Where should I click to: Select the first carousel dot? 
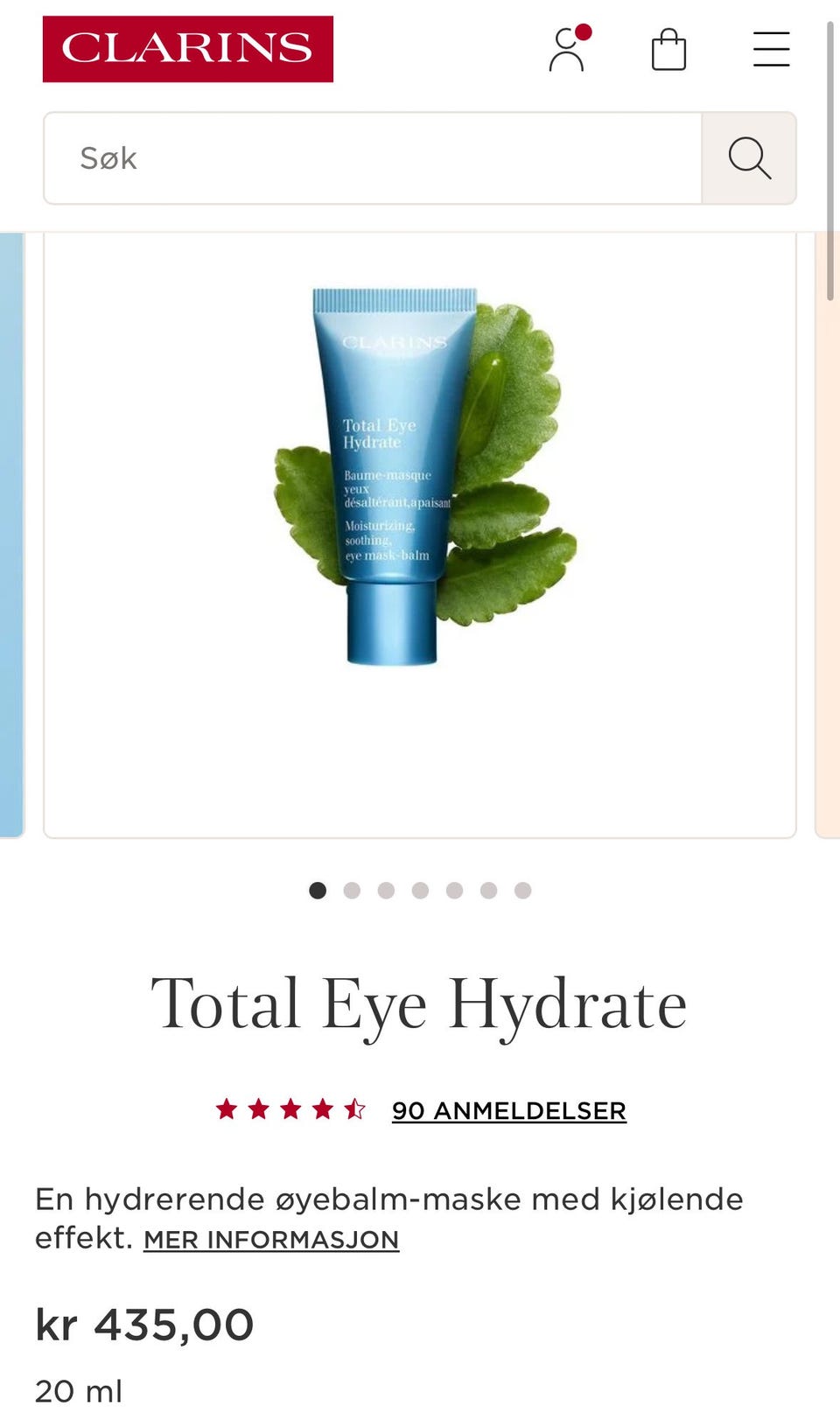[x=318, y=890]
